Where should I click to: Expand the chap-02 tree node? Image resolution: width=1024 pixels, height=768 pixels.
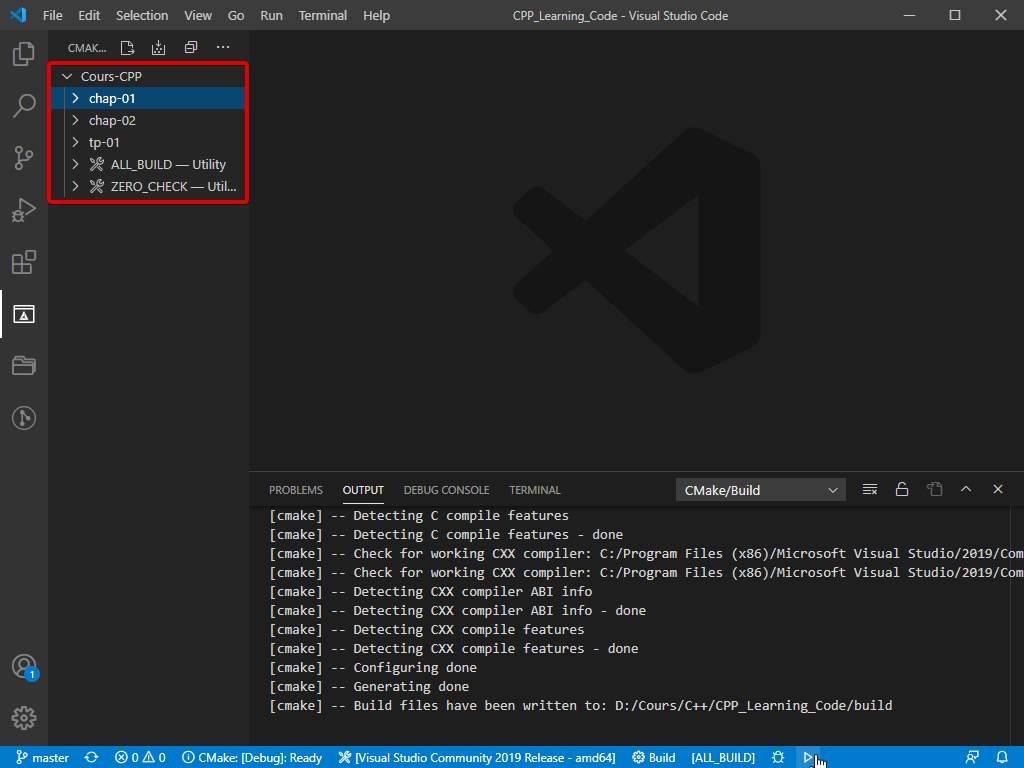(x=76, y=121)
